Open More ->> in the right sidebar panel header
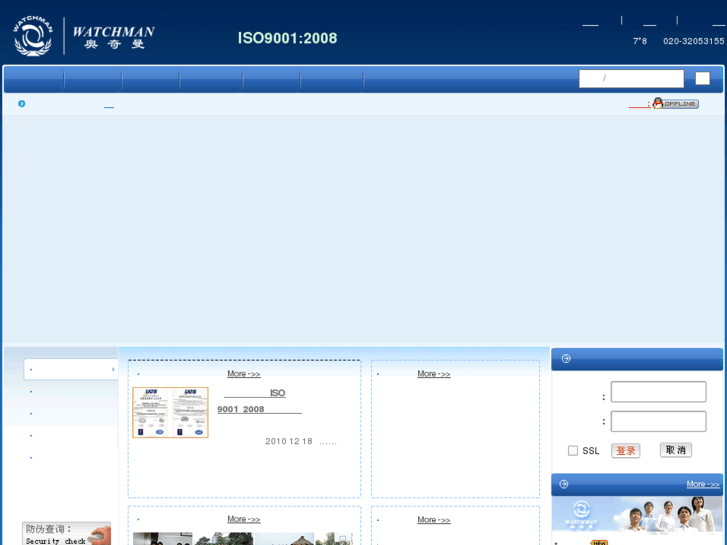This screenshot has height=545, width=727. 703,484
